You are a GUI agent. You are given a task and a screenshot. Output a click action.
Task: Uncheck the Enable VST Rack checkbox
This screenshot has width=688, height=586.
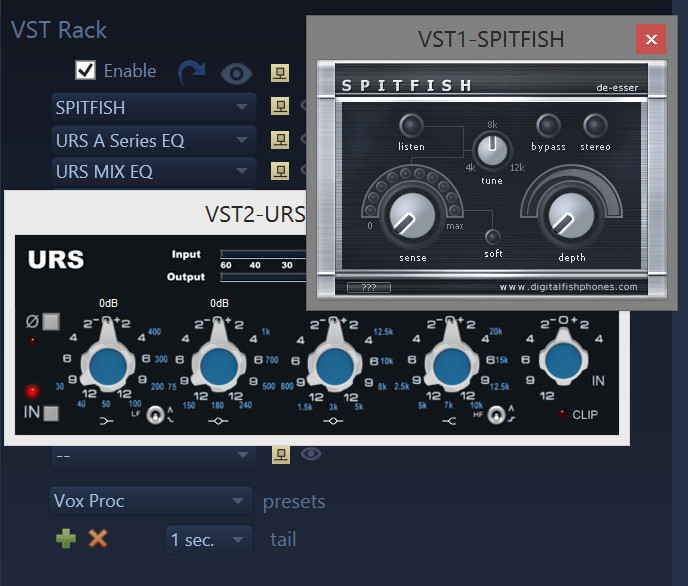[x=85, y=70]
